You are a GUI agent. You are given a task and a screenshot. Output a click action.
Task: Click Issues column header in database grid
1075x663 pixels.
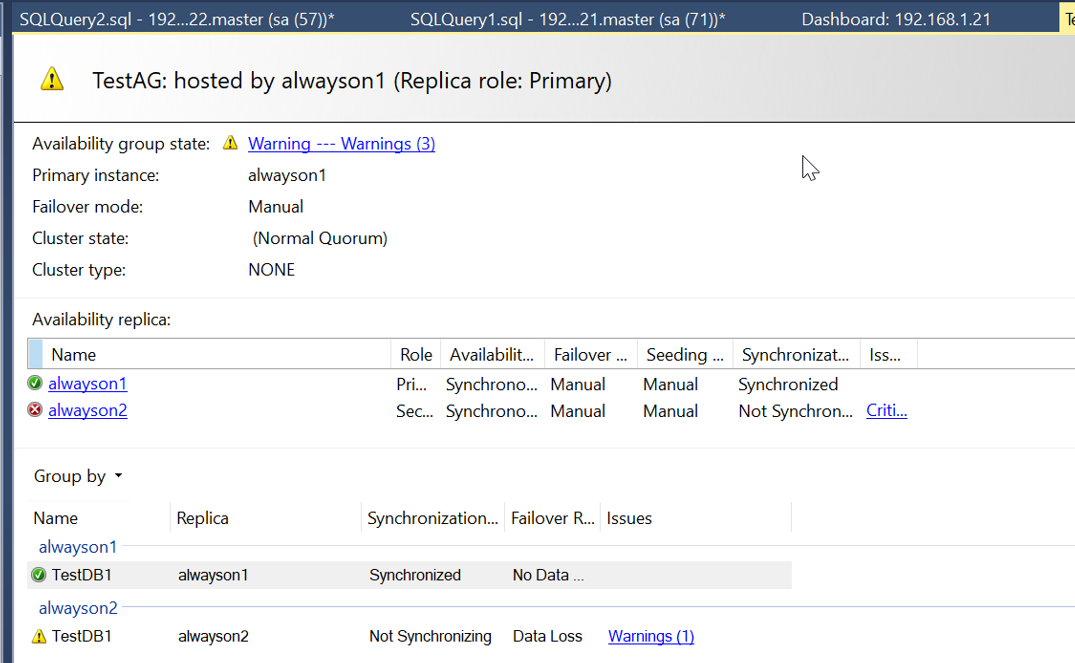coord(696,518)
